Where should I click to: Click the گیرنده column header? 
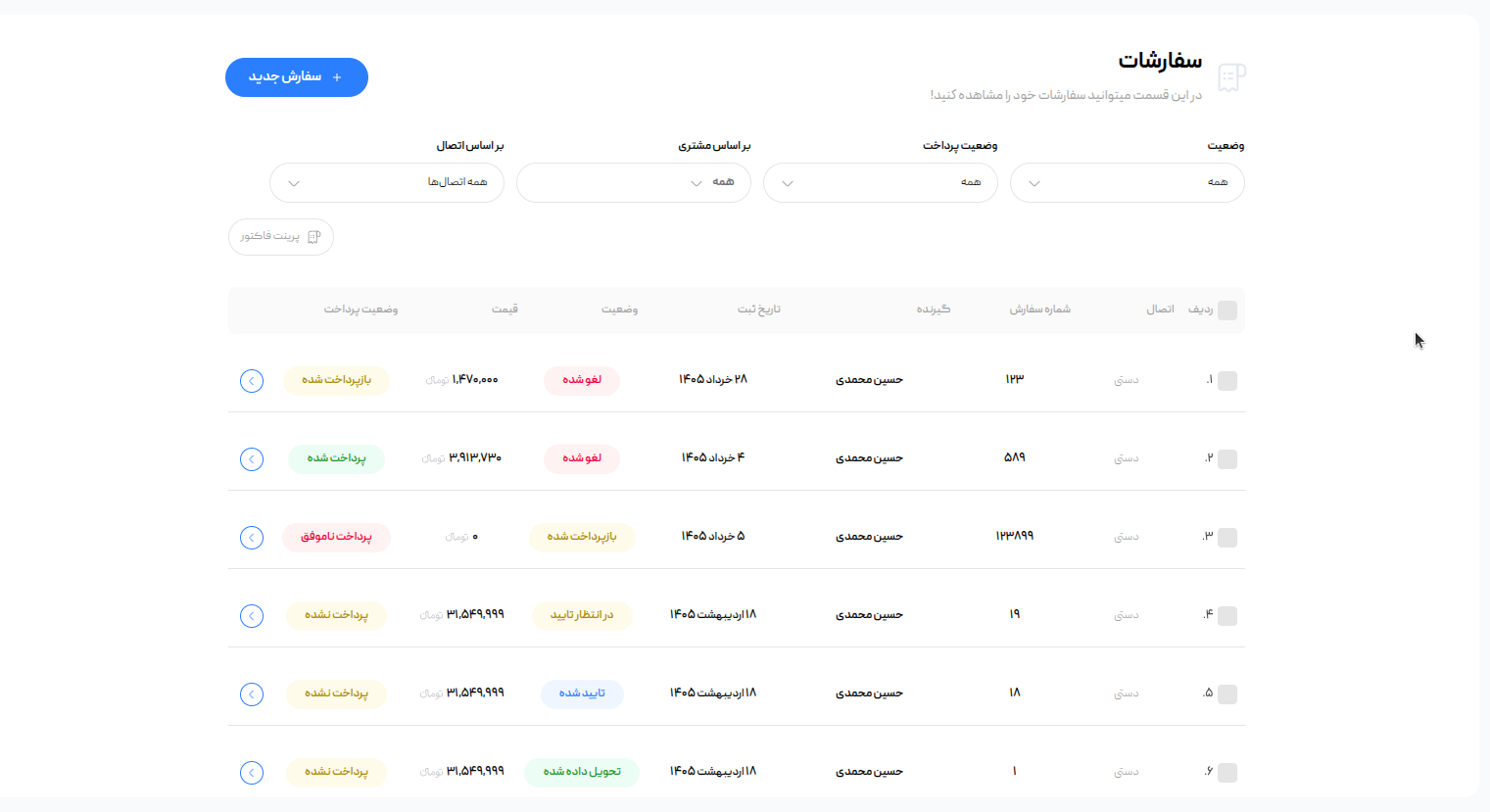pos(934,310)
